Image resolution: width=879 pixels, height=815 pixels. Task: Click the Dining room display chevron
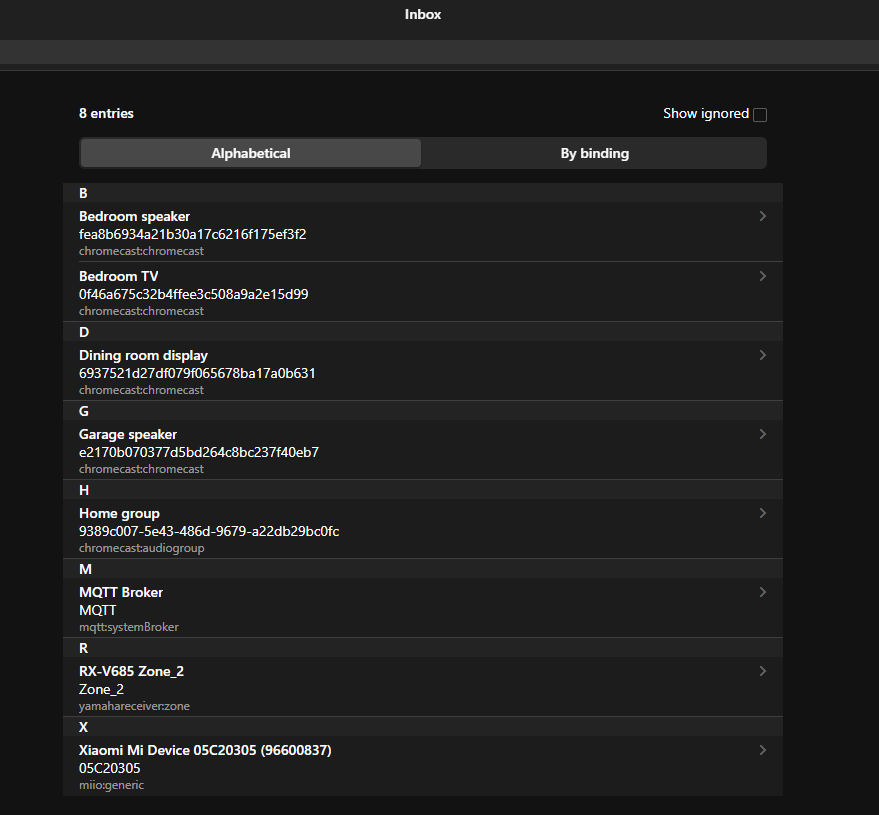tap(762, 355)
